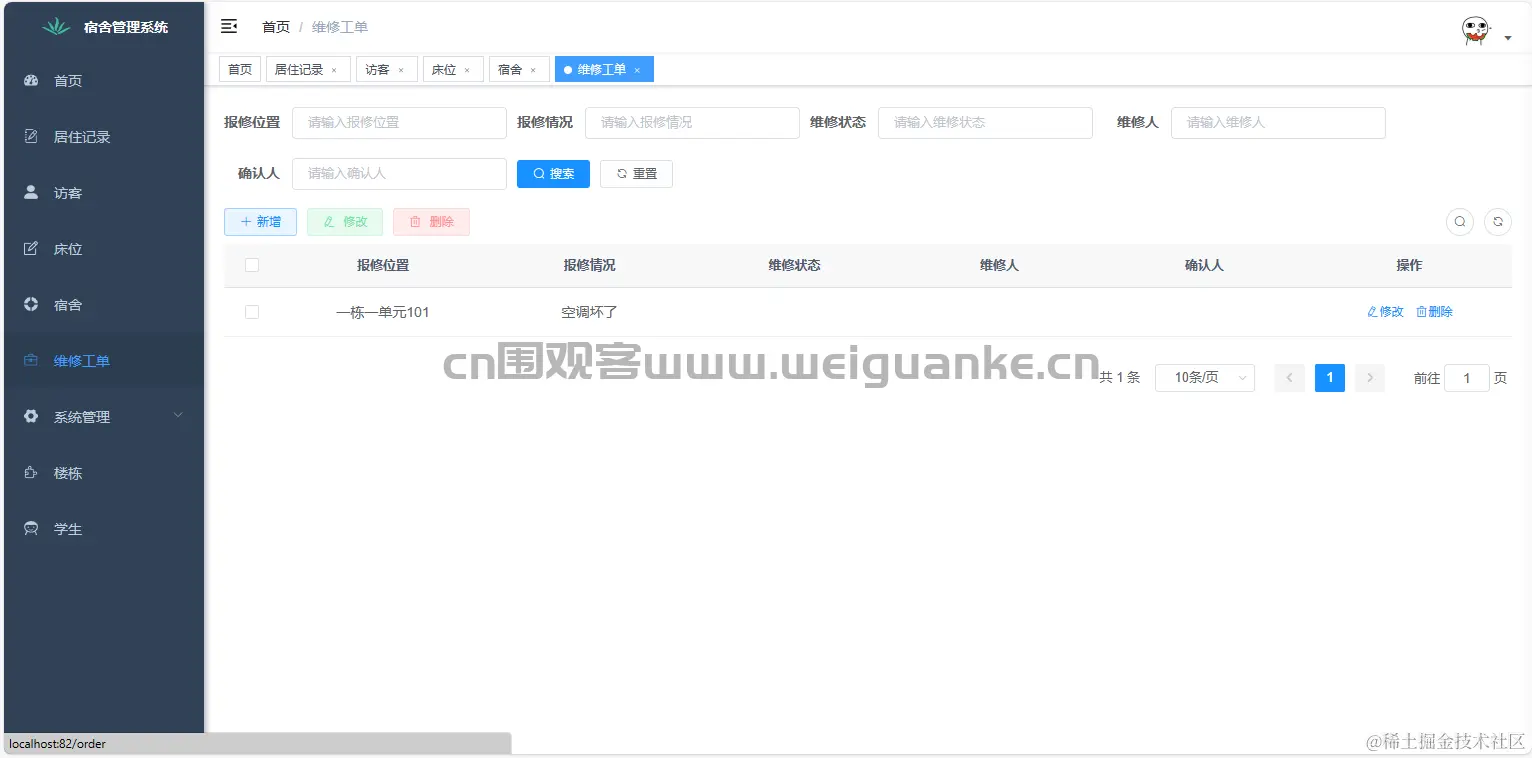Click the circular refresh icon above the table
The width and height of the screenshot is (1532, 758).
(x=1498, y=222)
